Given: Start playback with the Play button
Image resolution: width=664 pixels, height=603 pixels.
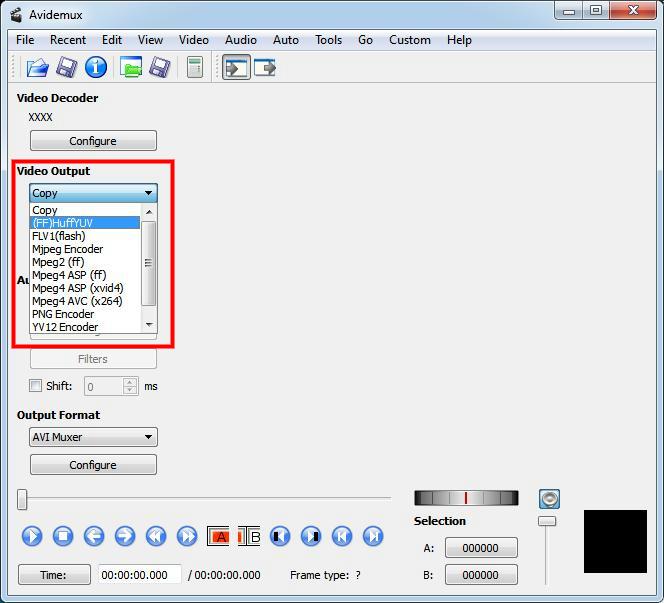Looking at the screenshot, I should [32, 536].
